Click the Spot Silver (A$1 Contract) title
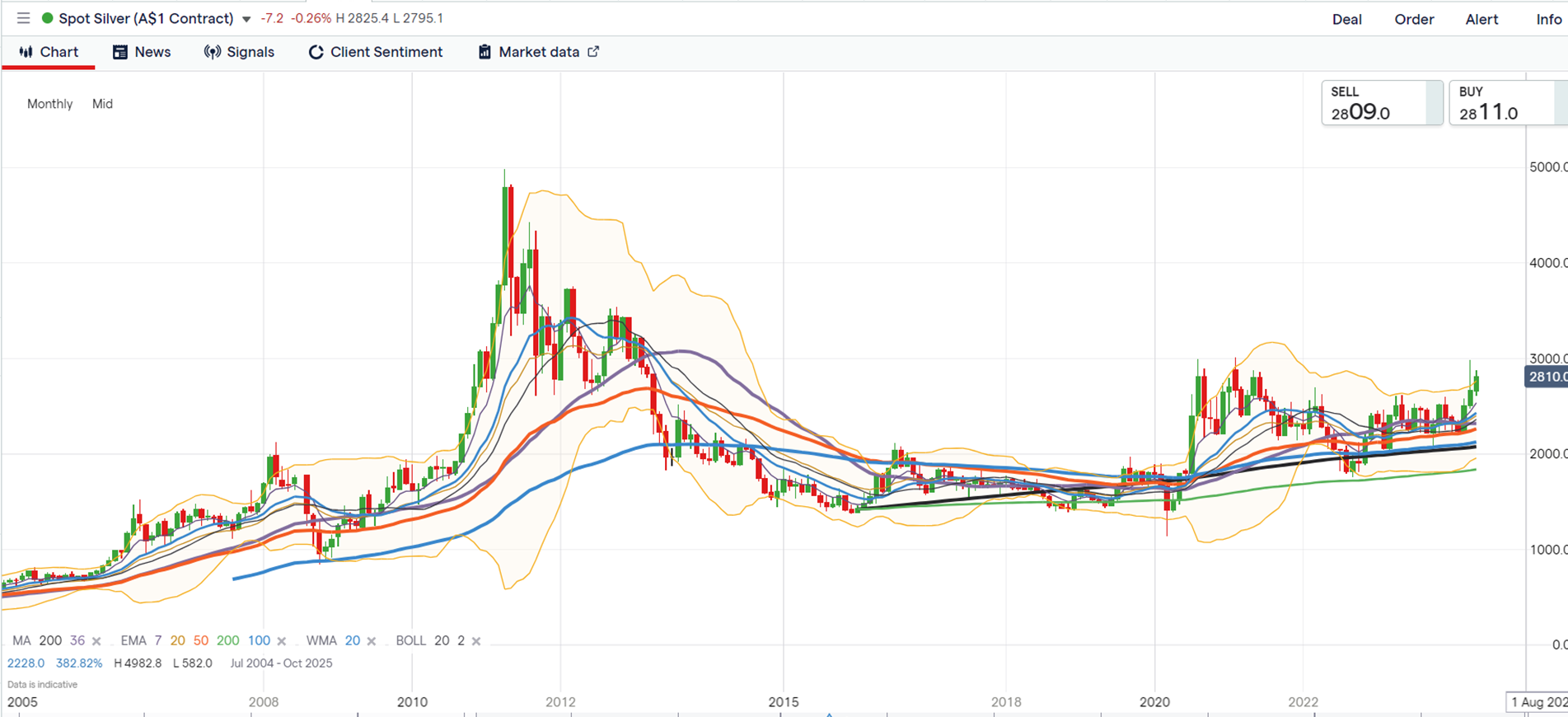The height and width of the screenshot is (717, 1568). coord(147,18)
